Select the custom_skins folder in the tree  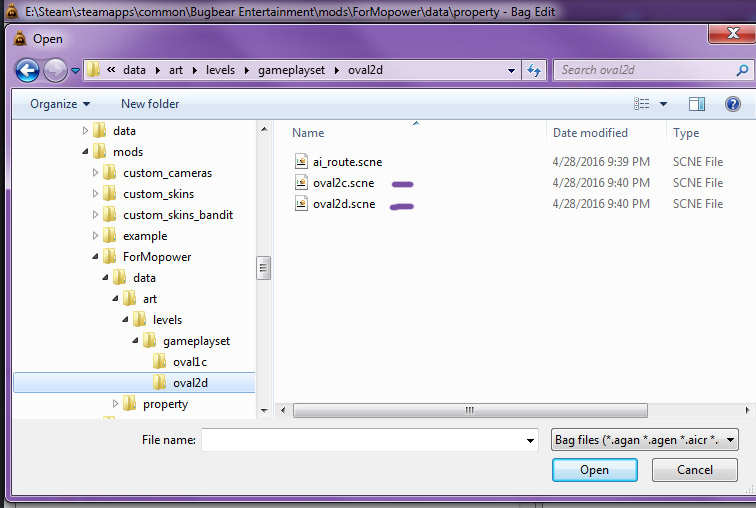(159, 194)
